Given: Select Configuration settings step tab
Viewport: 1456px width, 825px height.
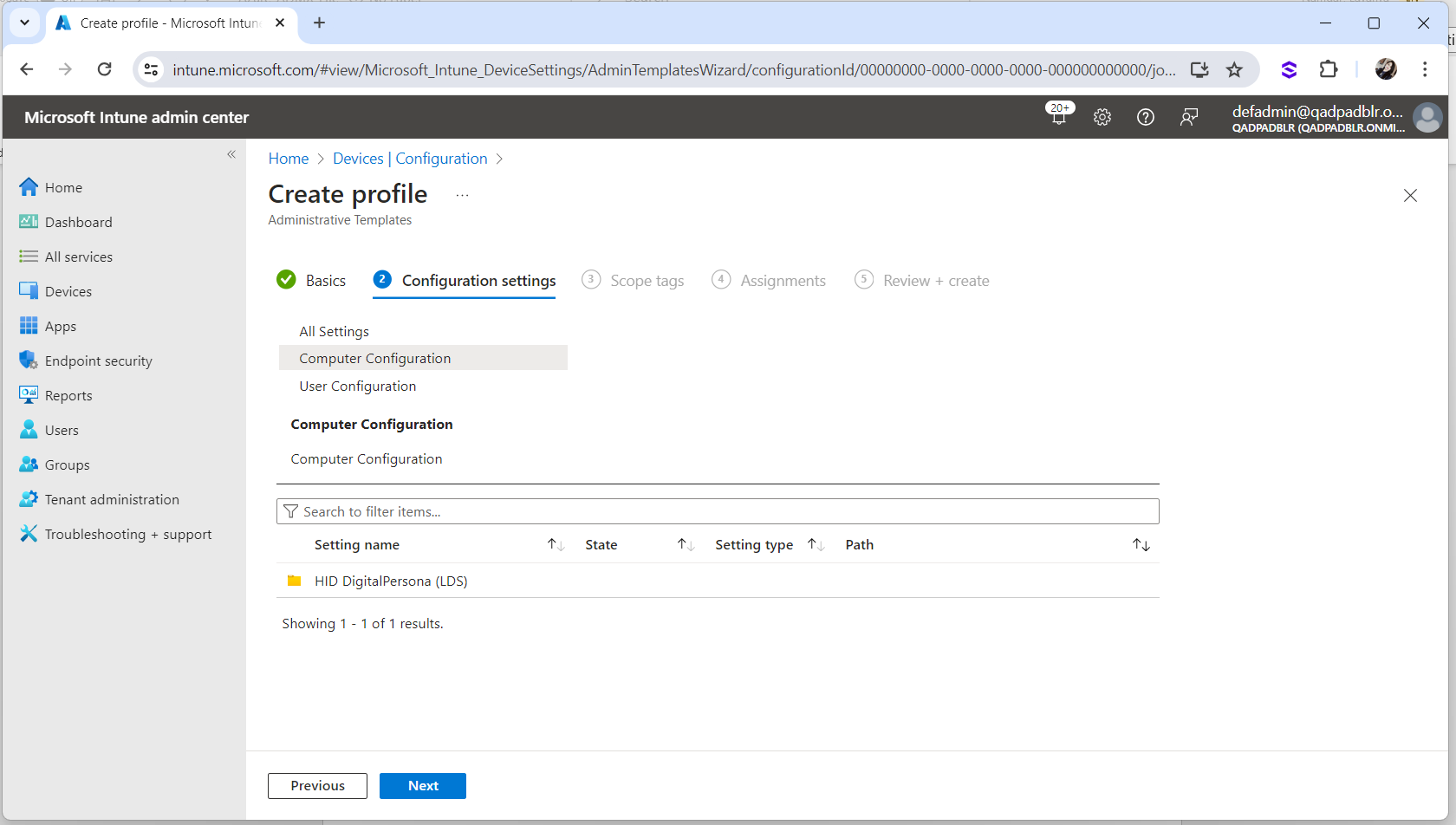Looking at the screenshot, I should [465, 280].
